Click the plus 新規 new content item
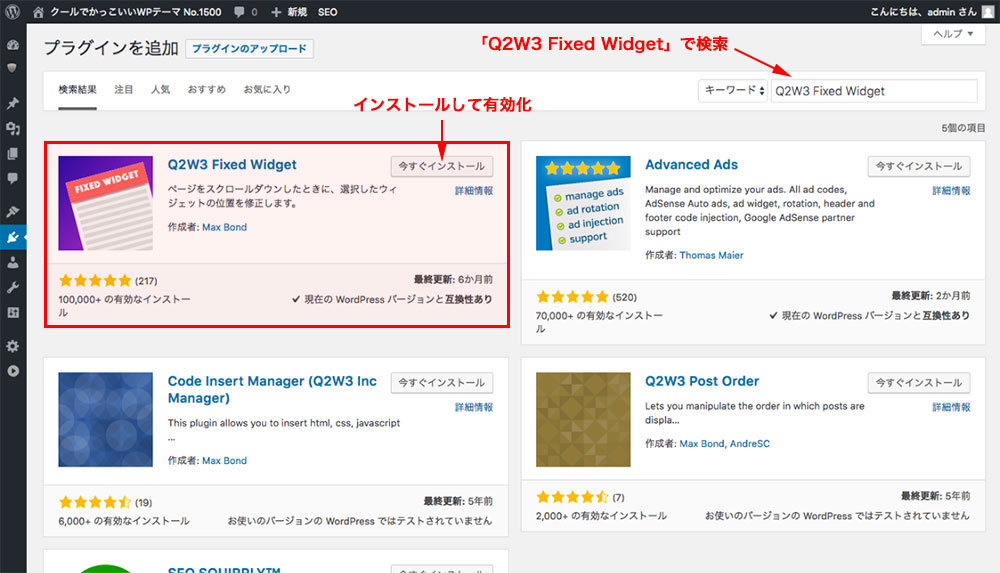Screen dimensions: 1000x573 coord(289,11)
